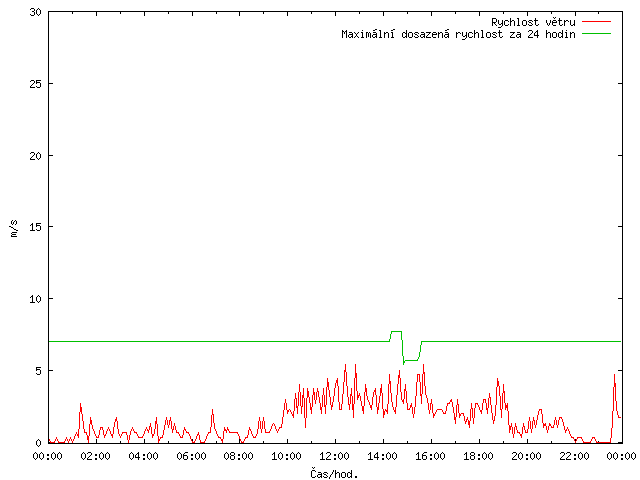Click the red legend line sample
640x480 pixels.
click(596, 21)
